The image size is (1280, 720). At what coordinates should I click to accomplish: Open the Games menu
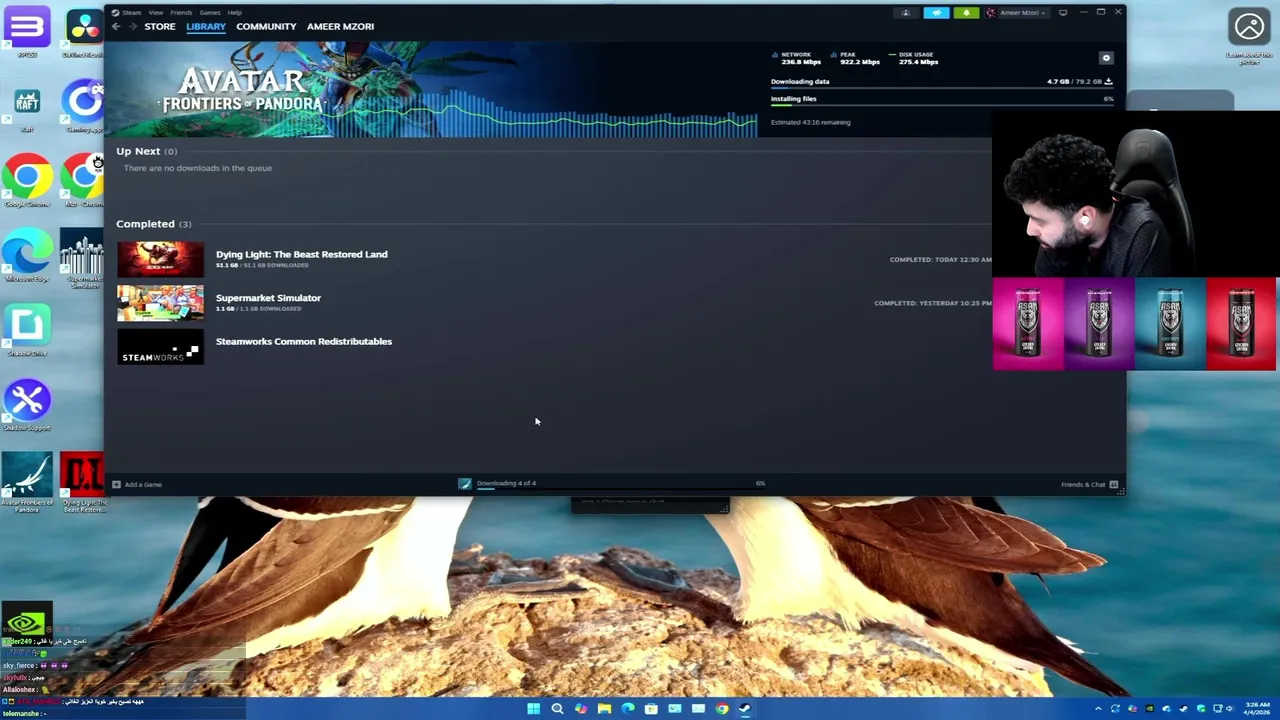click(x=210, y=13)
